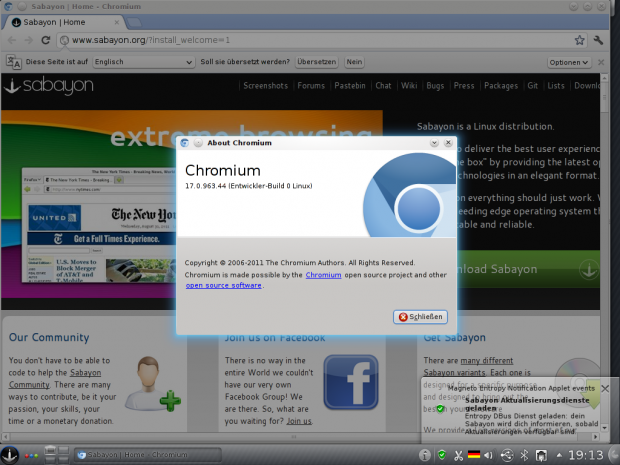The image size is (620, 465).
Task: Click the Sabayon logo in the page header
Action: (x=49, y=86)
